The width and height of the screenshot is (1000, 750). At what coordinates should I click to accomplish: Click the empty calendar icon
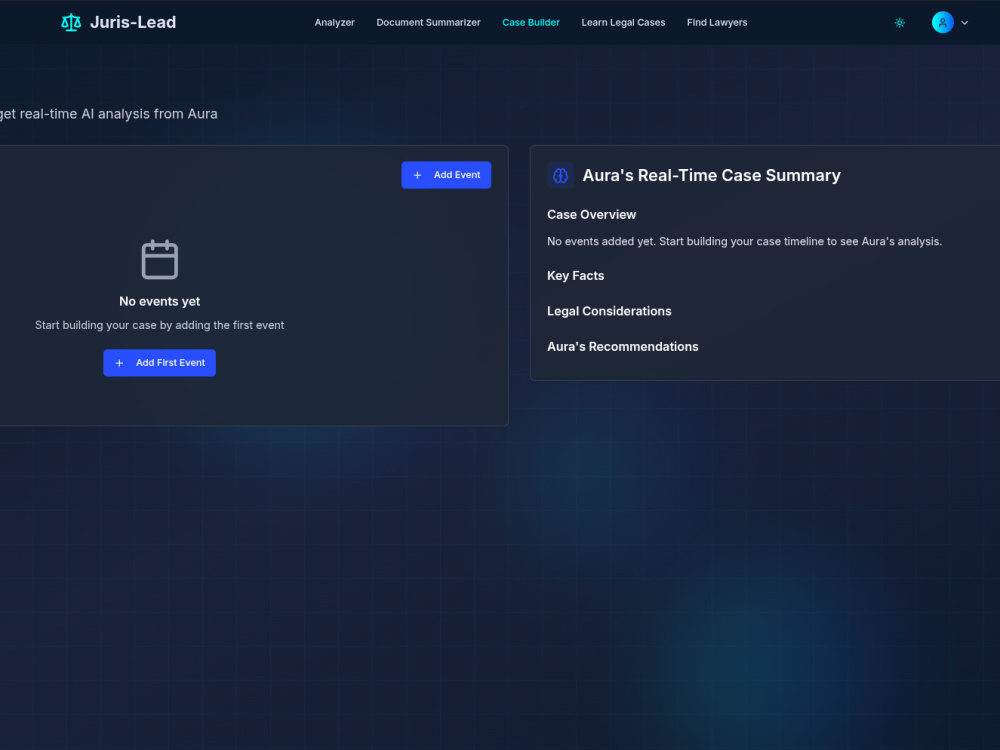point(159,260)
